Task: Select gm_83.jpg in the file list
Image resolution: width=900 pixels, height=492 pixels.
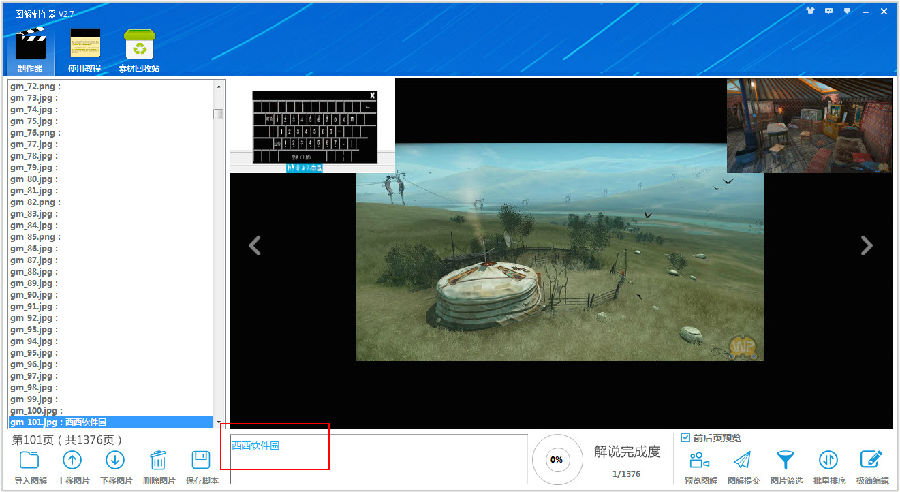Action: tap(34, 214)
